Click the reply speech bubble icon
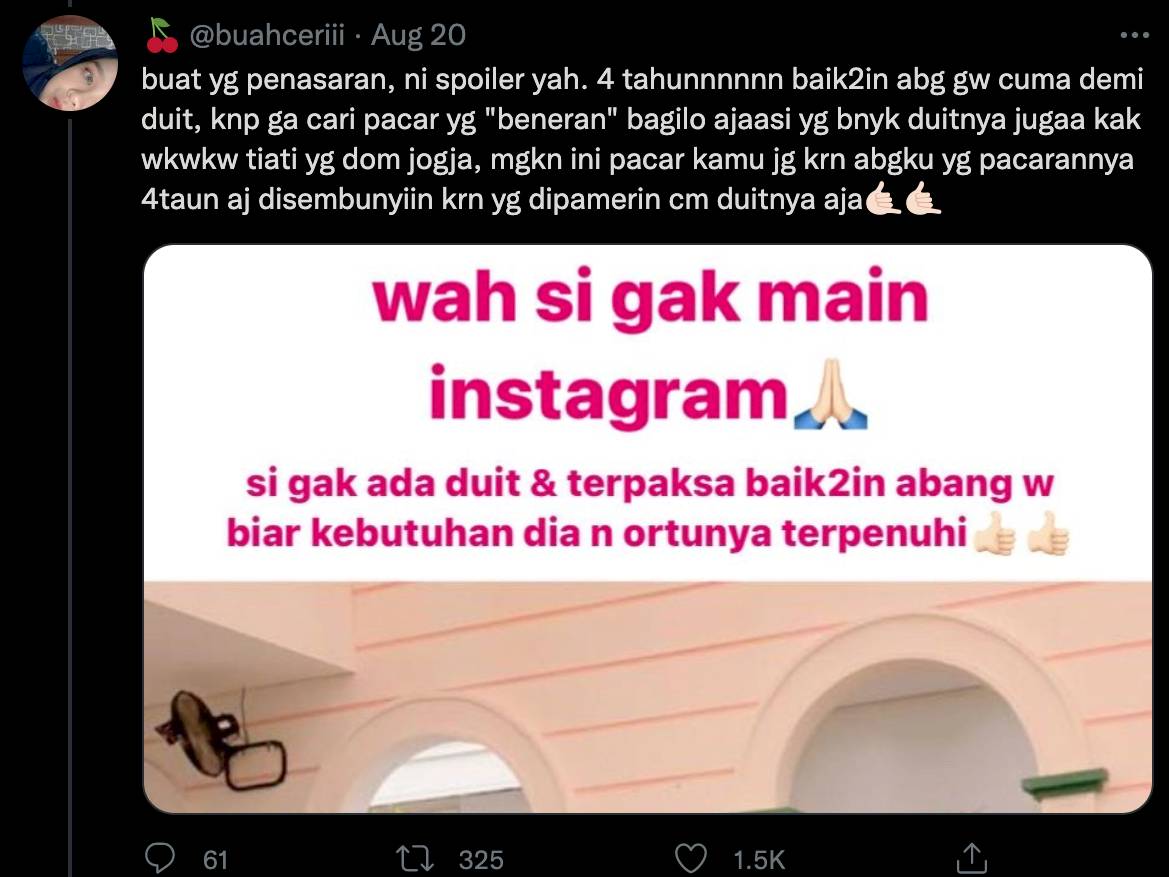 (x=160, y=858)
